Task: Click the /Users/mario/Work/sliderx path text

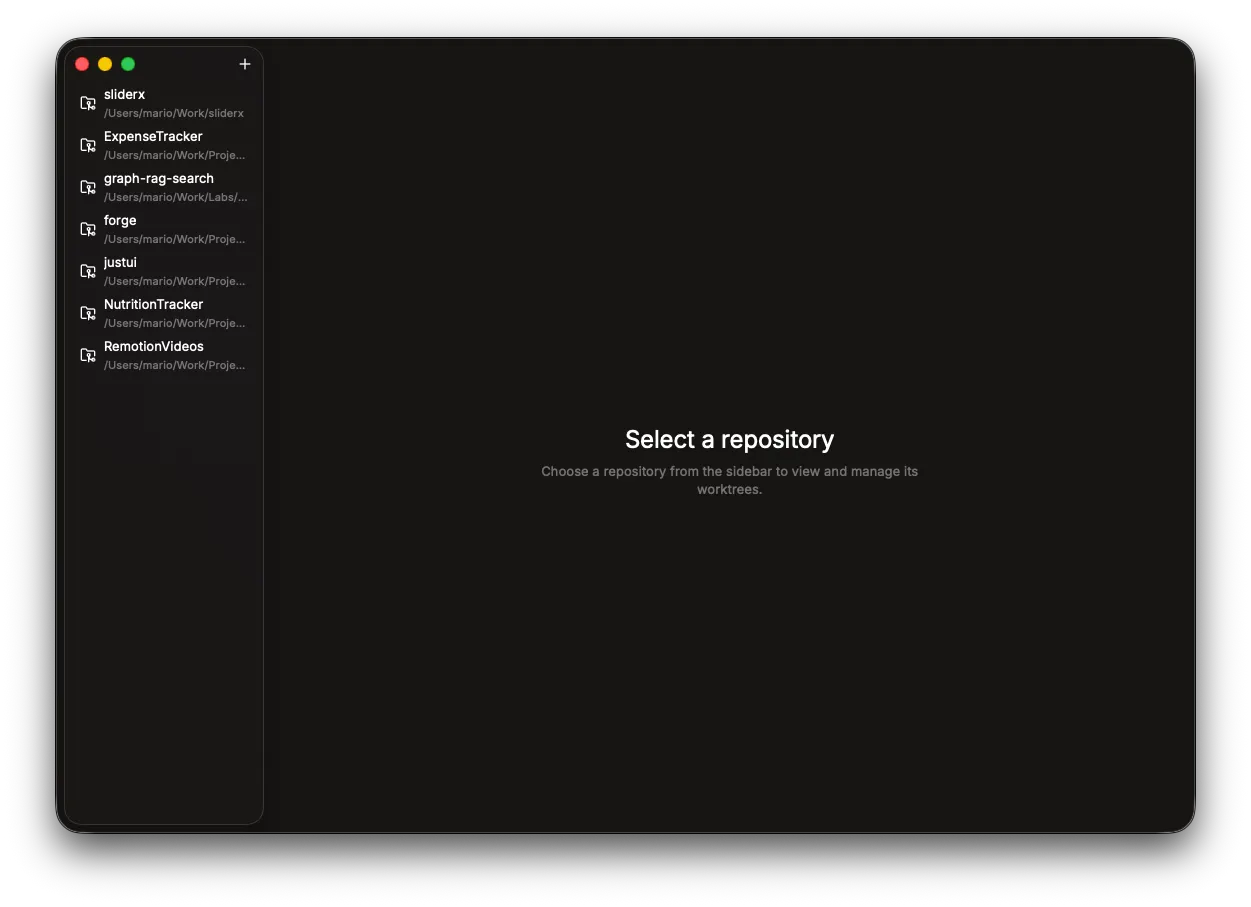Action: point(174,113)
